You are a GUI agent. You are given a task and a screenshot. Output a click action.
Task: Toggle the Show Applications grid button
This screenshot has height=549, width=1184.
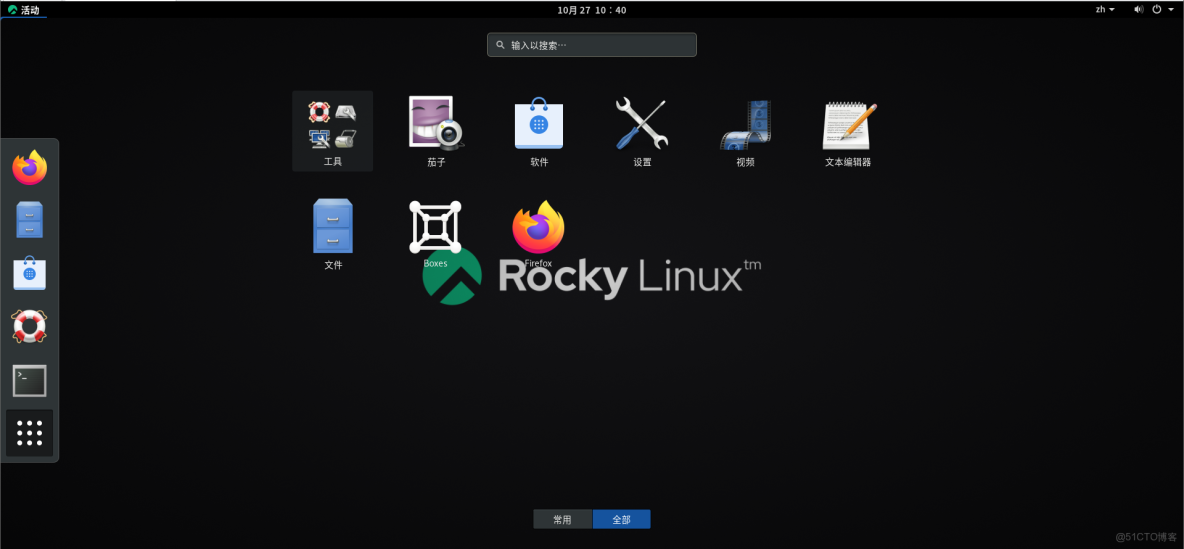[x=29, y=433]
